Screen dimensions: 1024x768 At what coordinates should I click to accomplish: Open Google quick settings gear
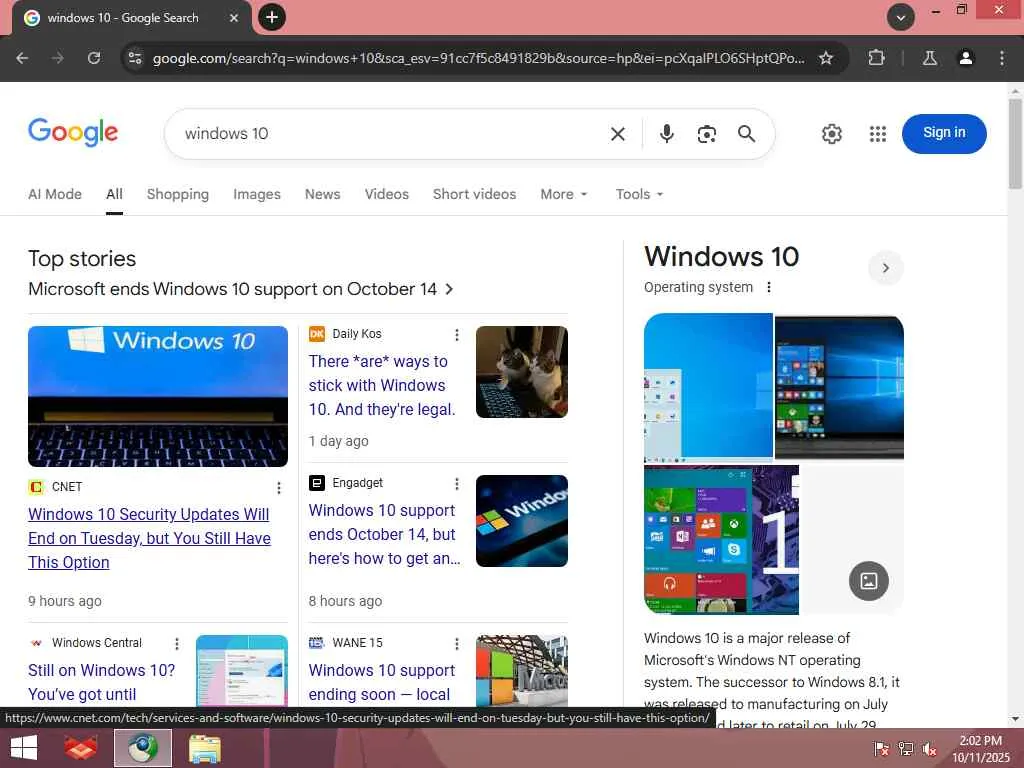(x=831, y=134)
